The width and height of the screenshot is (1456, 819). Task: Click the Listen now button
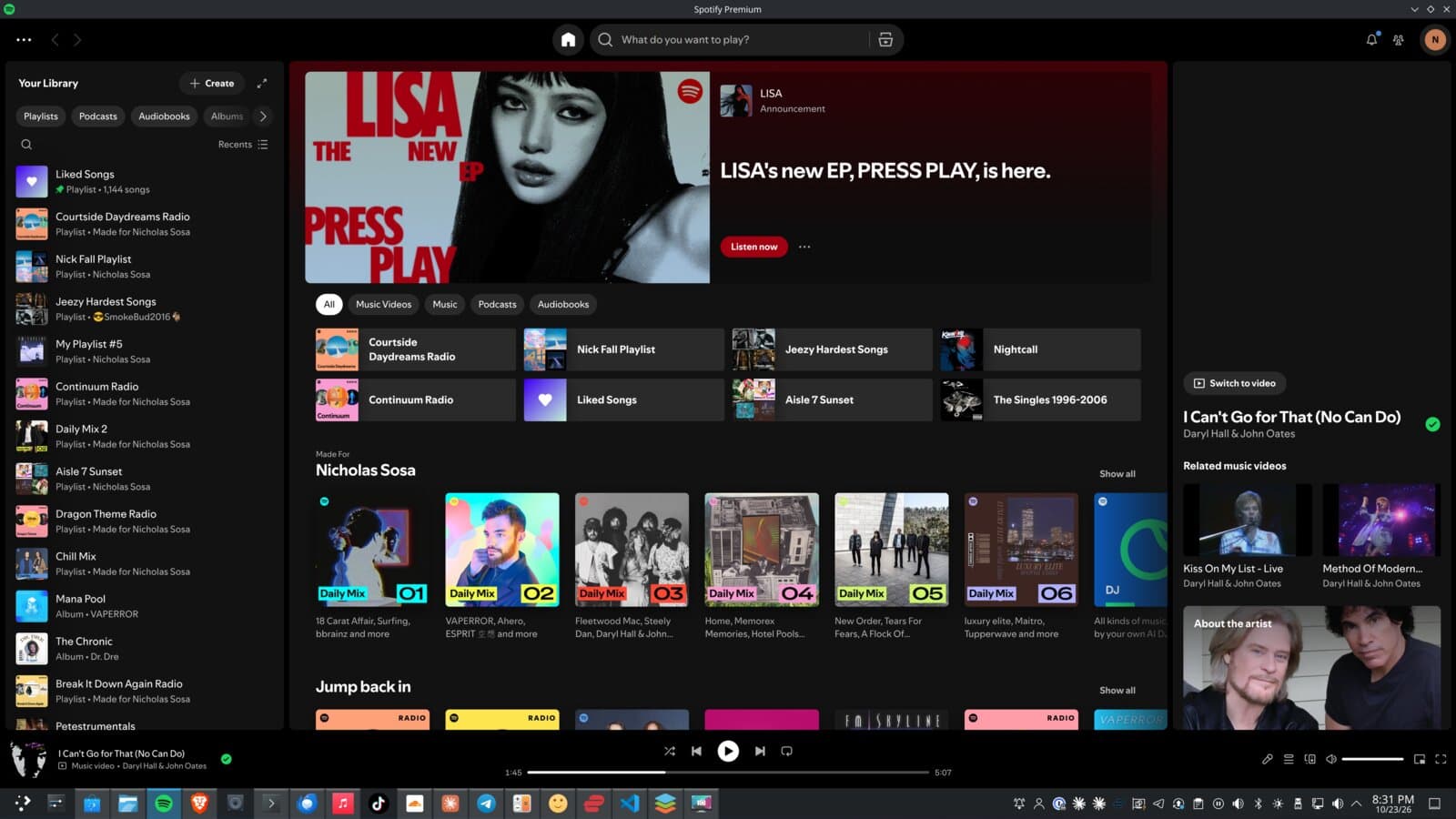753,247
